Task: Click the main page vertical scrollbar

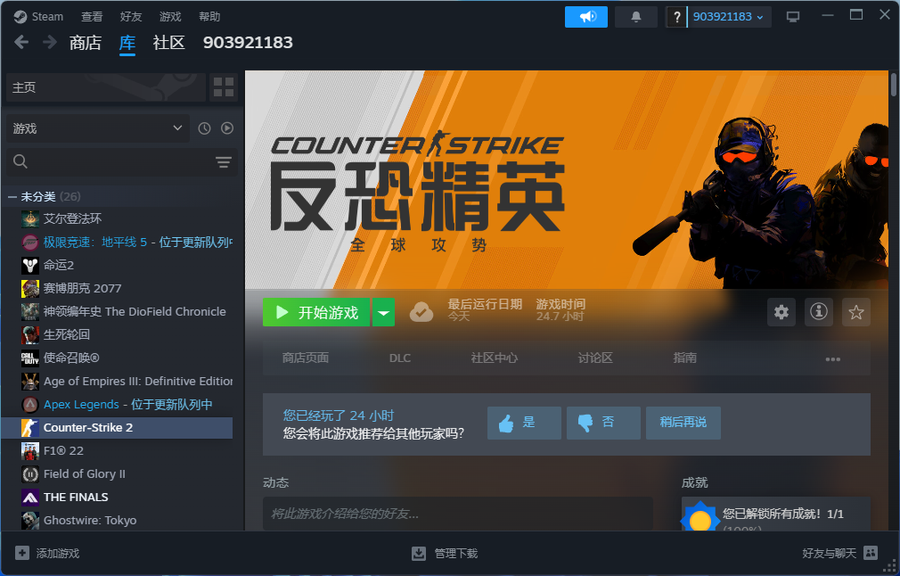Action: [893, 84]
